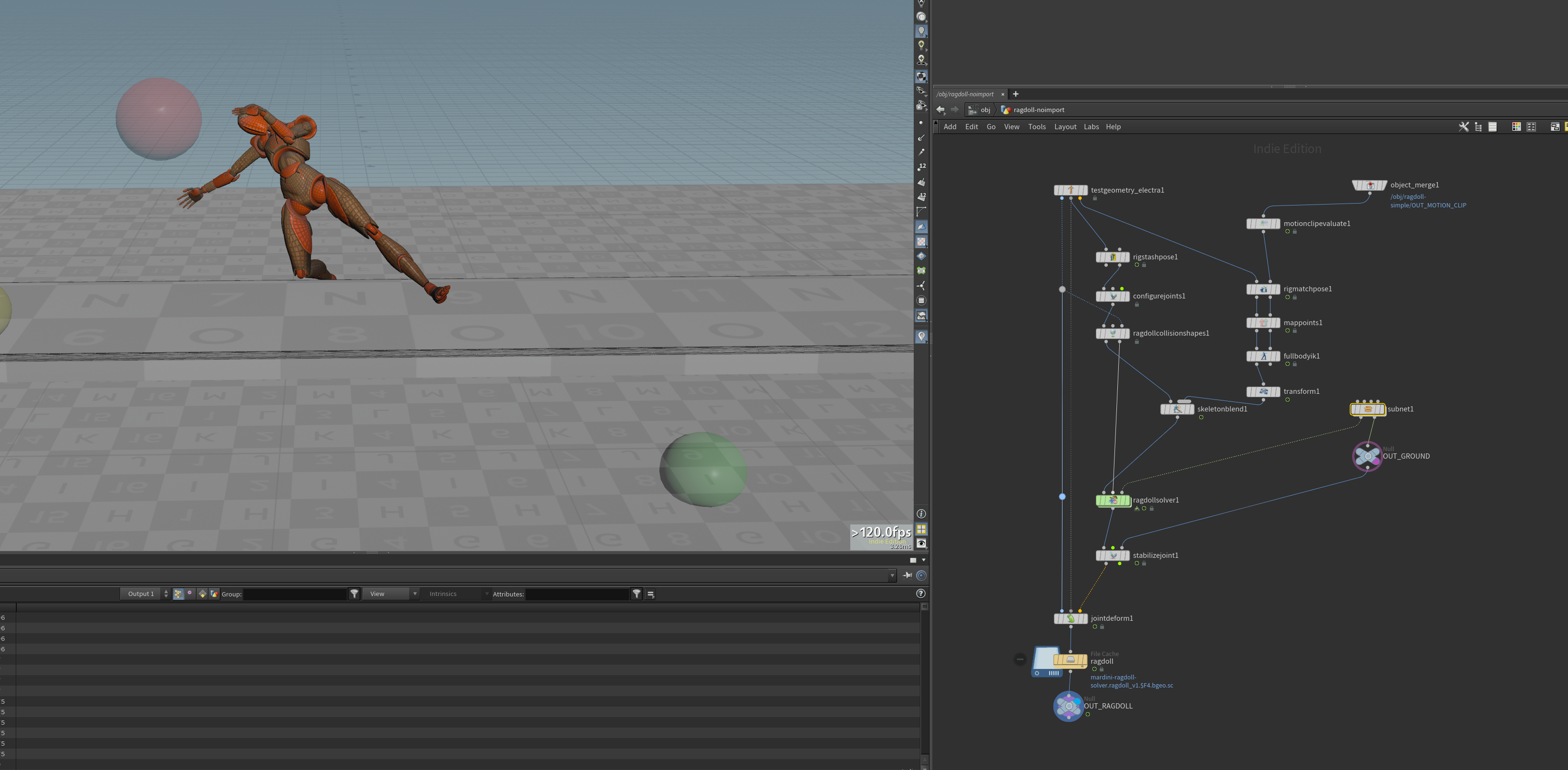This screenshot has height=770, width=1568.
Task: Toggle the headlight lightbulb in viewport toolbar
Action: 921,31
